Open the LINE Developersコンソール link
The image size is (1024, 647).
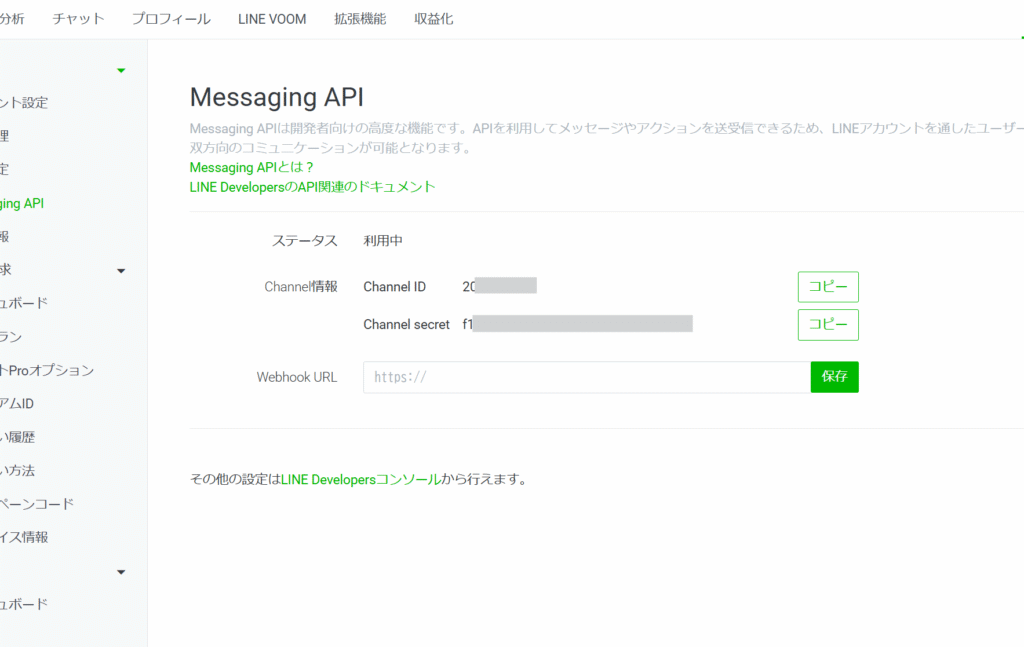tap(360, 479)
